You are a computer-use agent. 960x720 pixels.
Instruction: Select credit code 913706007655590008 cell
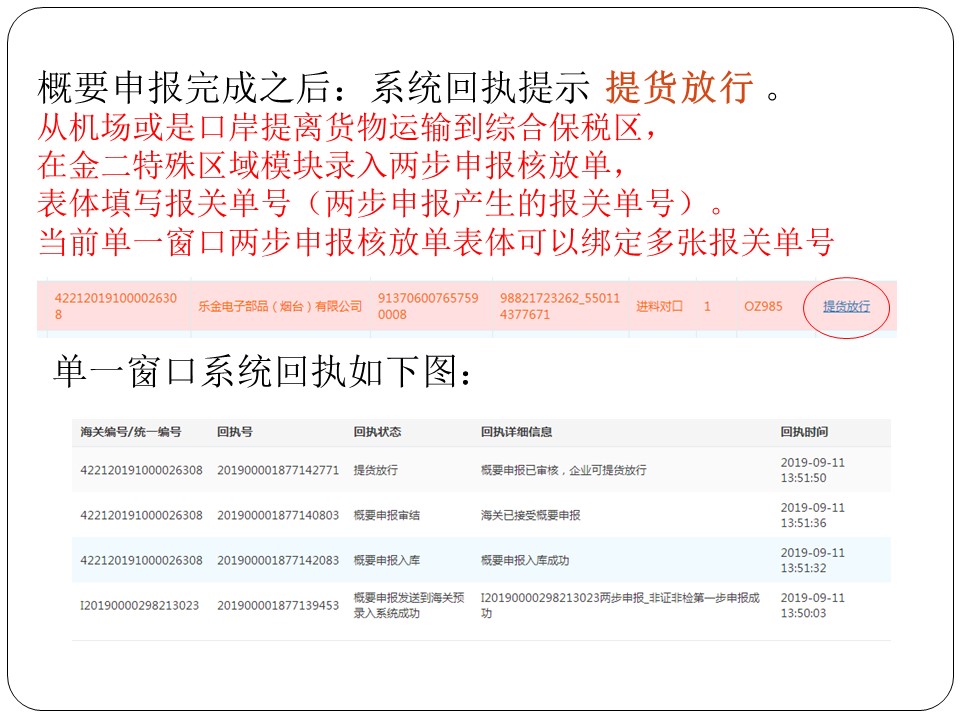coord(427,306)
